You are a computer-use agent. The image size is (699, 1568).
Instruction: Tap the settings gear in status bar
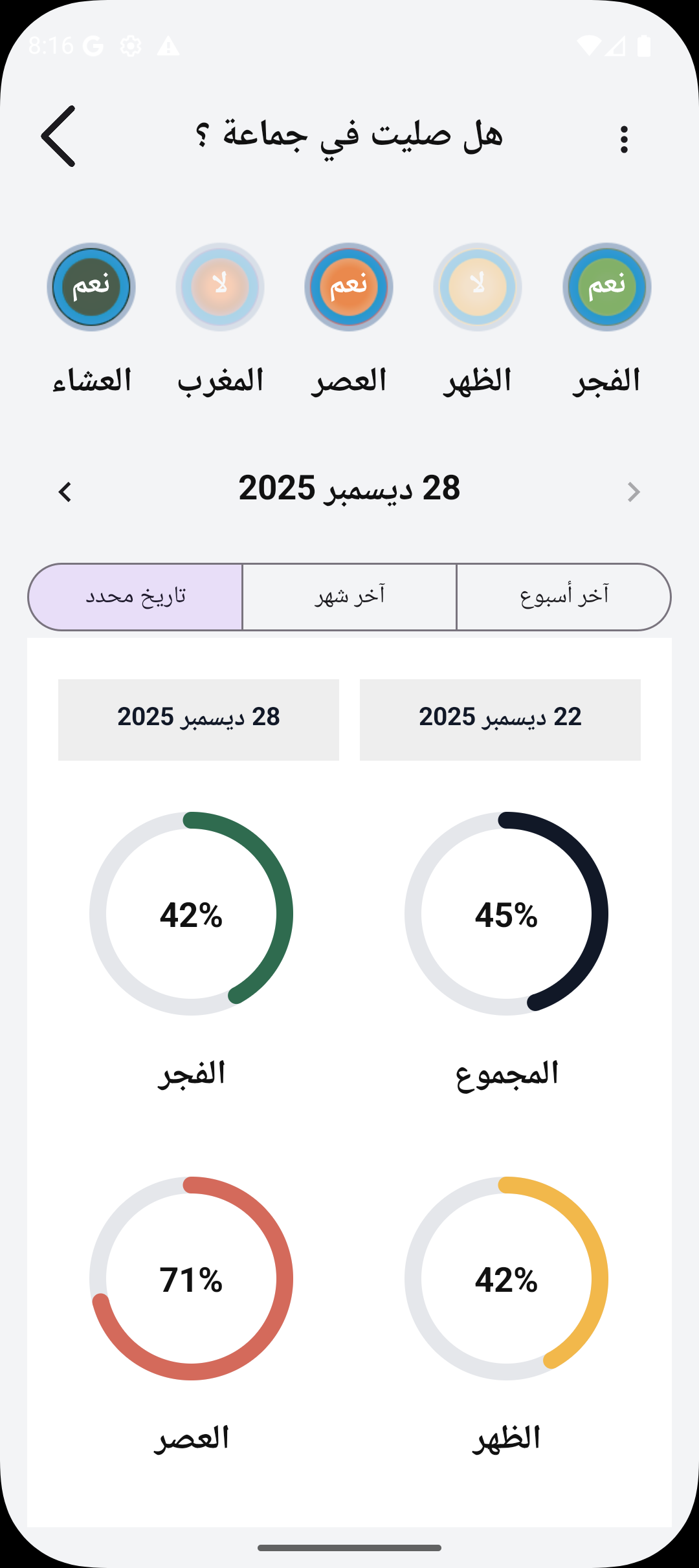131,46
